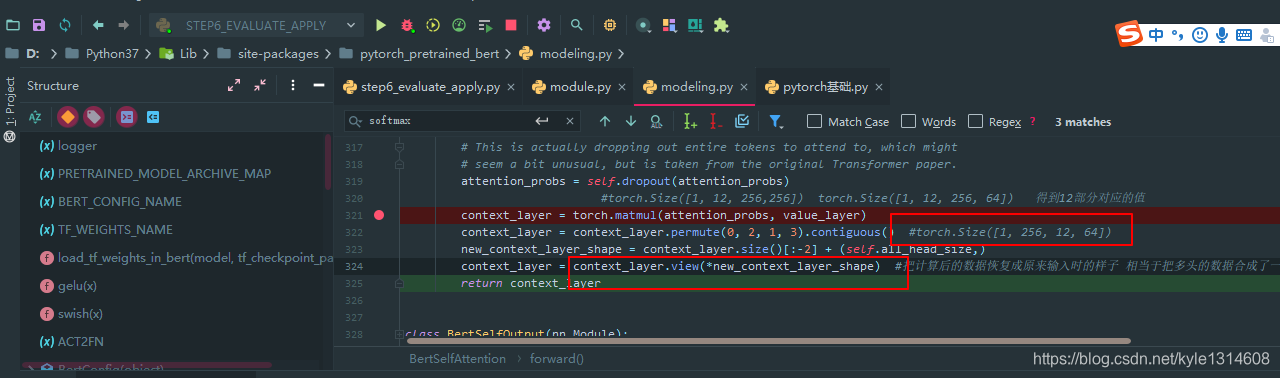Click Find All occurrences icon

pyautogui.click(x=656, y=121)
